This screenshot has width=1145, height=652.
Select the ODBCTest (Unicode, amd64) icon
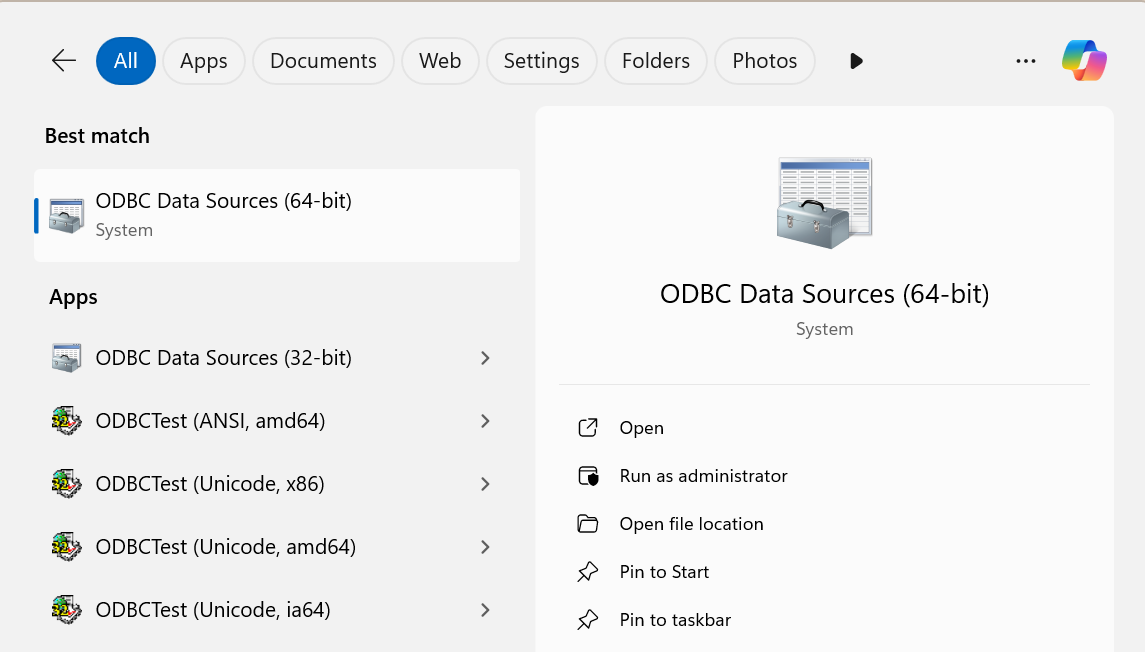66,546
